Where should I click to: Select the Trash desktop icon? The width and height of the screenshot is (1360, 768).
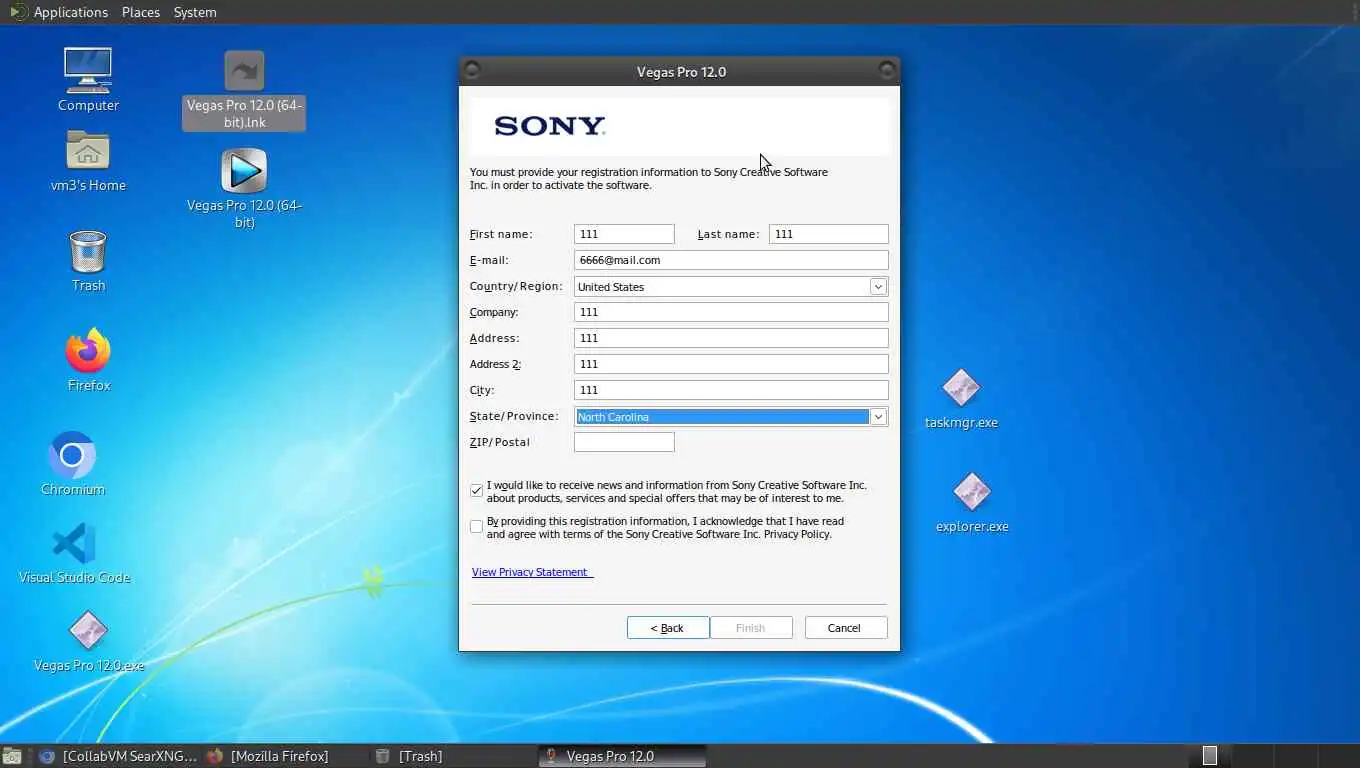88,251
